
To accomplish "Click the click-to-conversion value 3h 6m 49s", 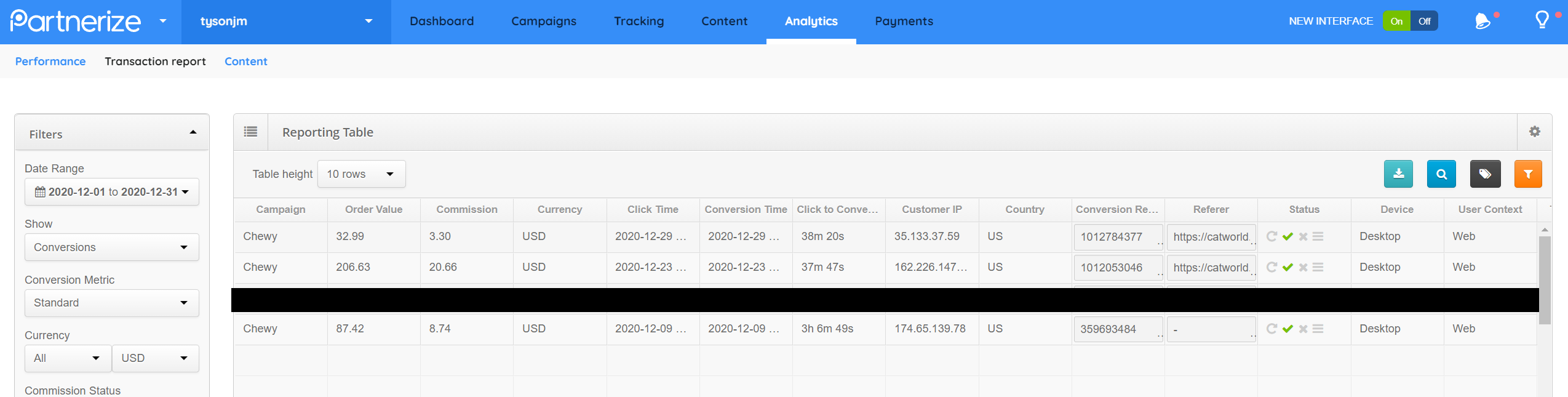I will (x=827, y=329).
